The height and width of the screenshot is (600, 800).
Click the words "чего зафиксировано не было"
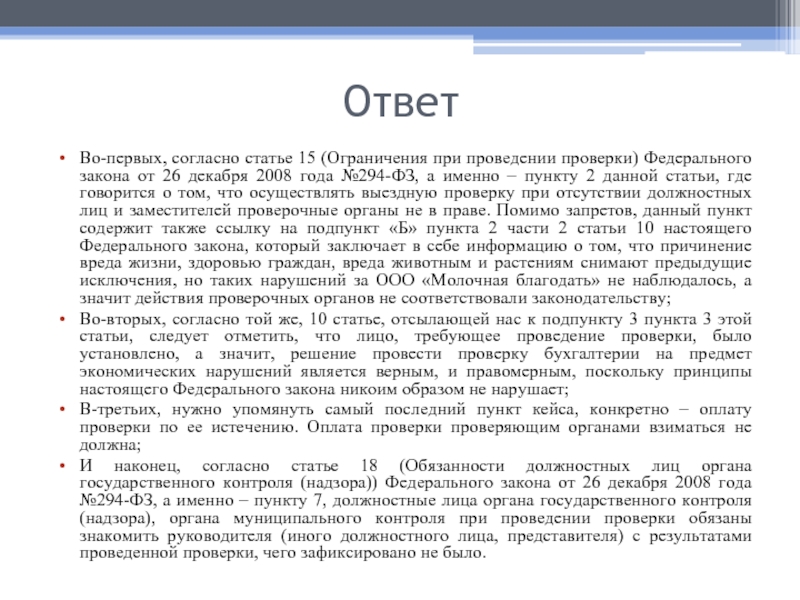(x=372, y=553)
